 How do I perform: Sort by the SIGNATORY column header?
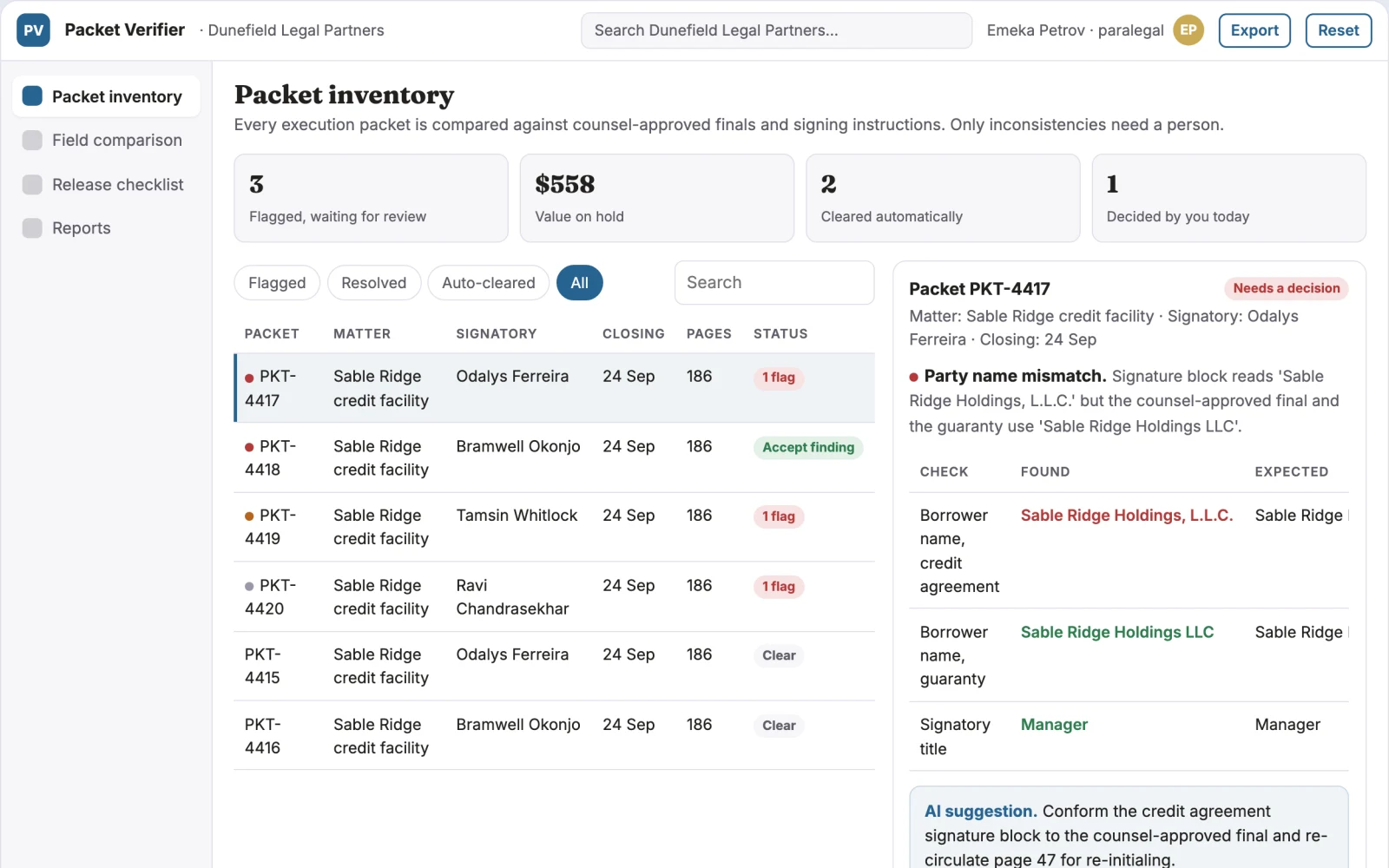497,334
